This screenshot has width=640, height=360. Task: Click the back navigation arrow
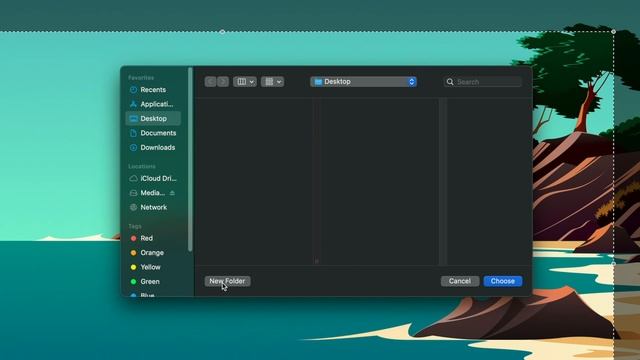(210, 82)
